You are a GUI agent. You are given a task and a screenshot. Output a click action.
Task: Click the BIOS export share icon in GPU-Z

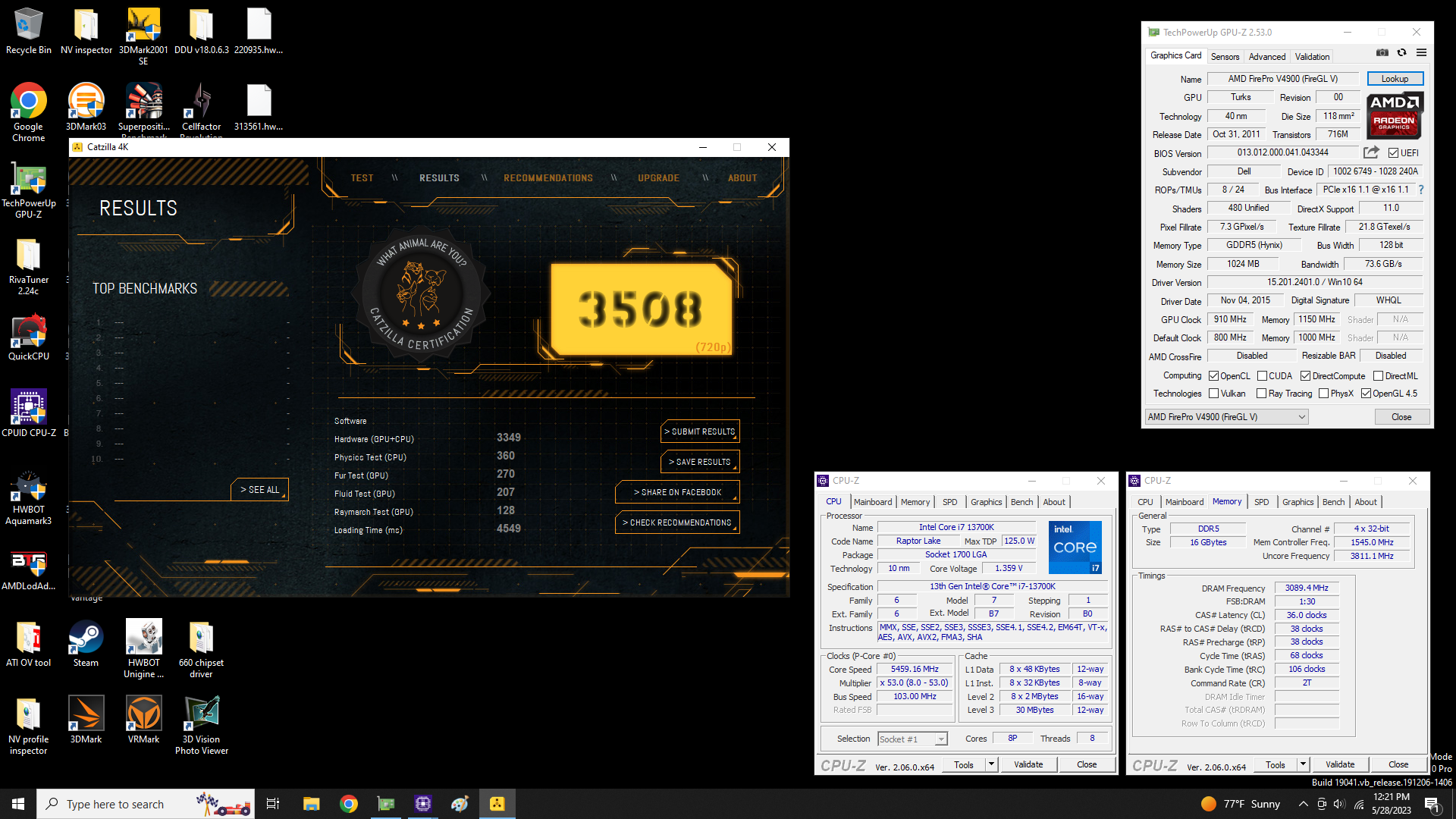[1371, 152]
